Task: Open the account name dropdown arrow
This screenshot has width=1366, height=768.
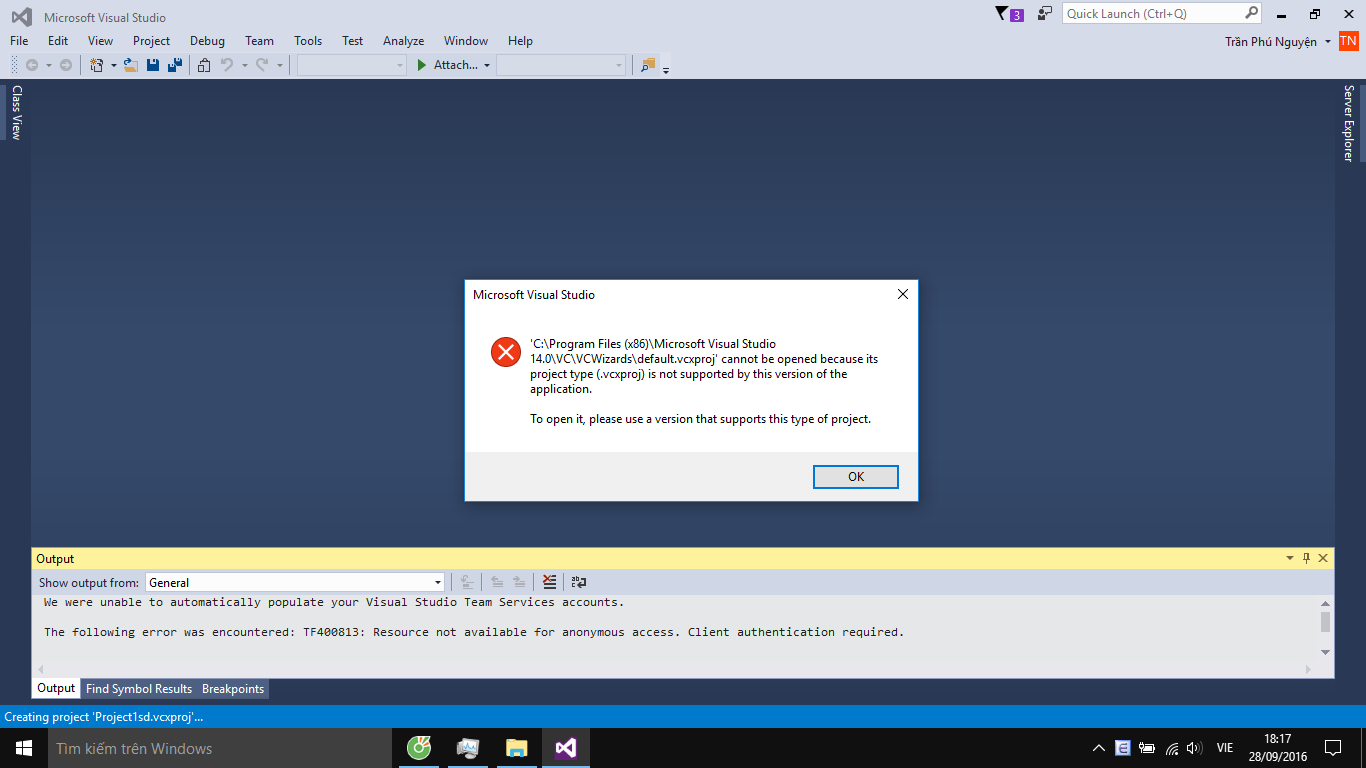Action: pyautogui.click(x=1327, y=41)
